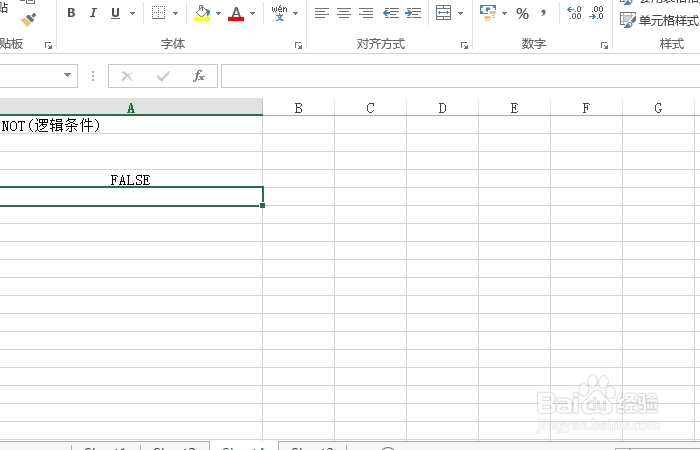
Task: Select column B header
Action: click(299, 108)
